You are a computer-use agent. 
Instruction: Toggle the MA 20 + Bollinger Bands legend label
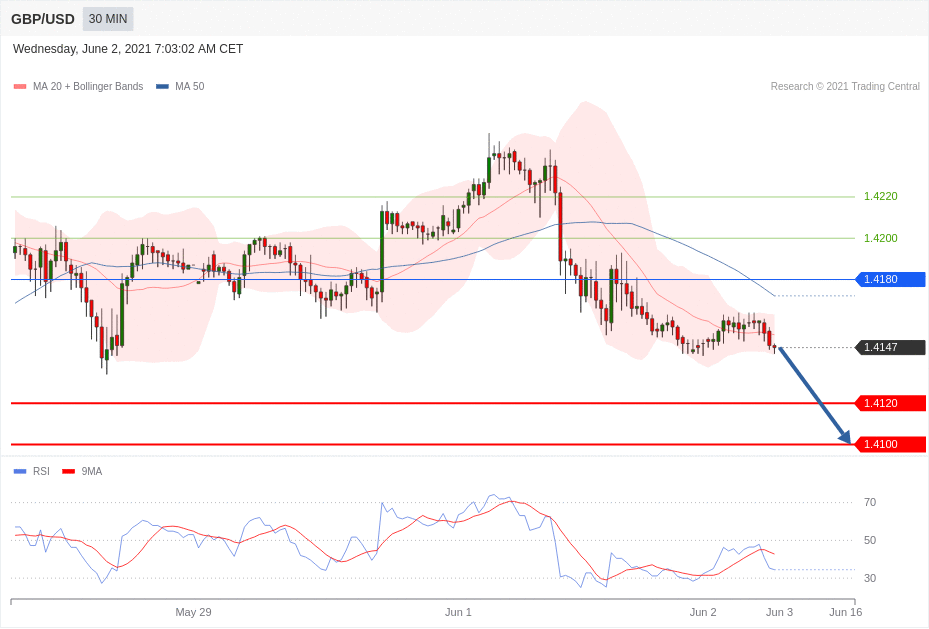pyautogui.click(x=88, y=87)
